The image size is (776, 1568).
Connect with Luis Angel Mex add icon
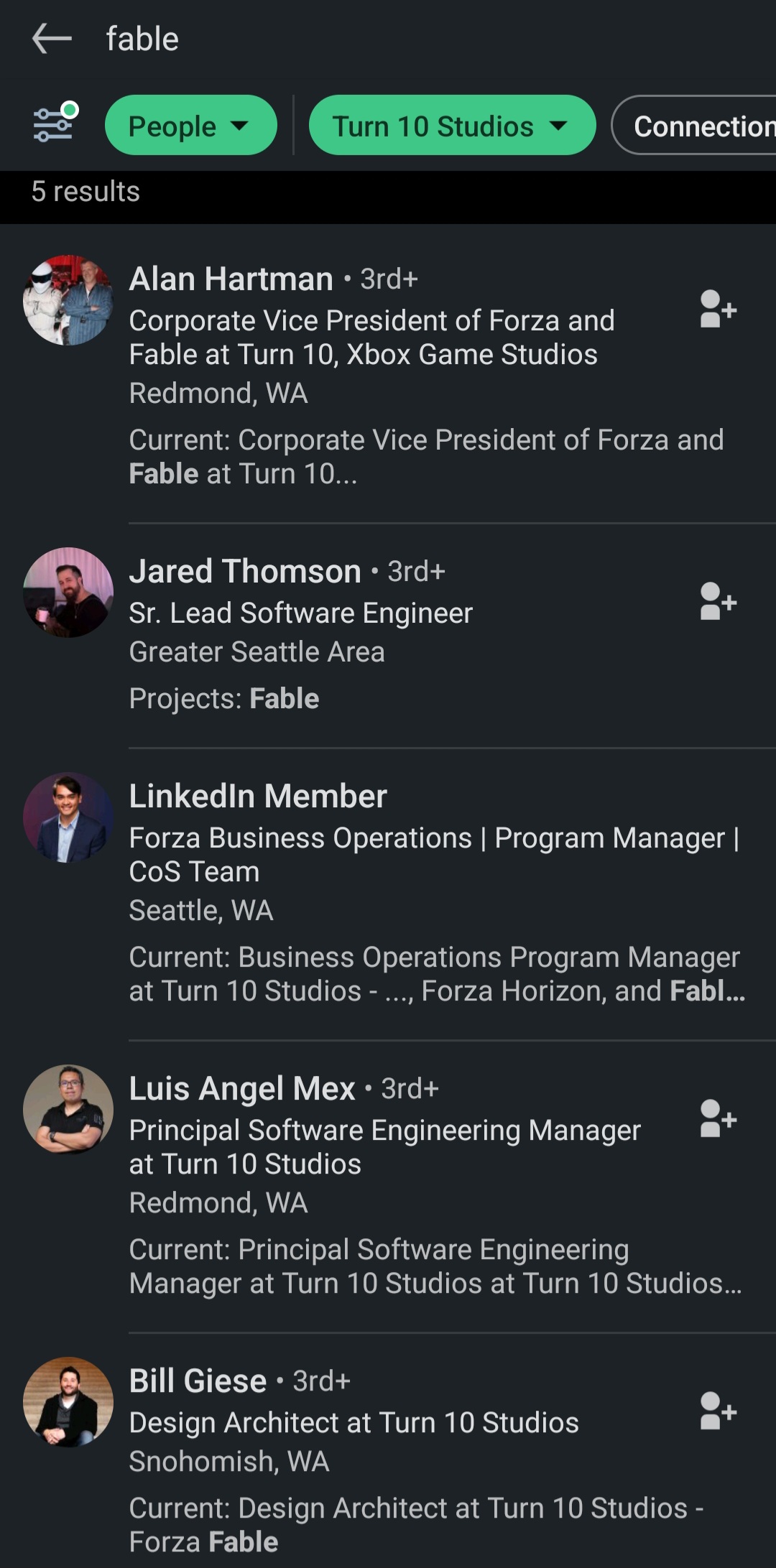(718, 1119)
